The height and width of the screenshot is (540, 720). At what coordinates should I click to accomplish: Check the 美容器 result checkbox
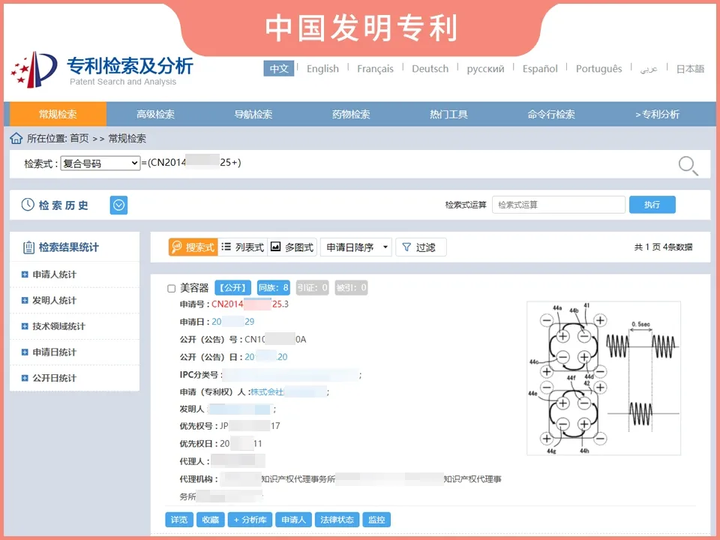point(171,288)
